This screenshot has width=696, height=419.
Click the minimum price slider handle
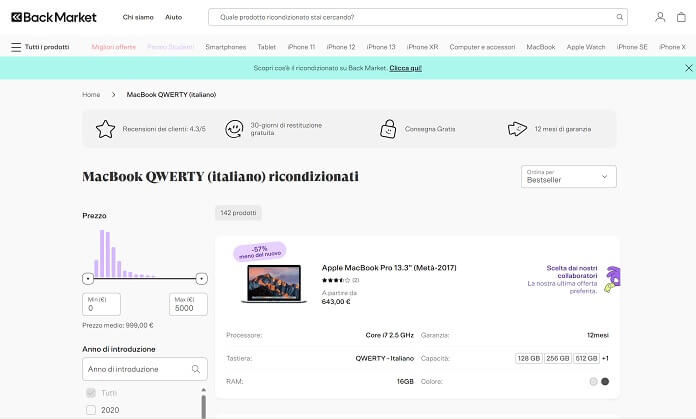(88, 279)
